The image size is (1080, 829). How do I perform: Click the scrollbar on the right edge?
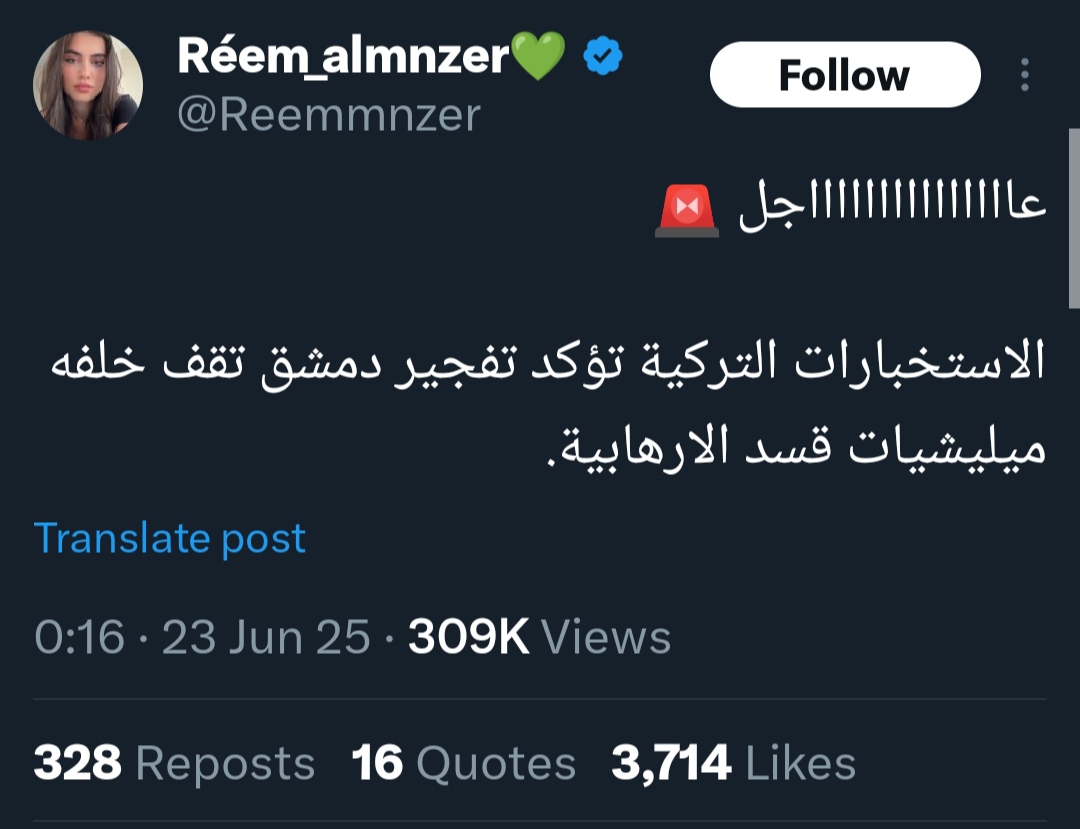coord(1073,220)
